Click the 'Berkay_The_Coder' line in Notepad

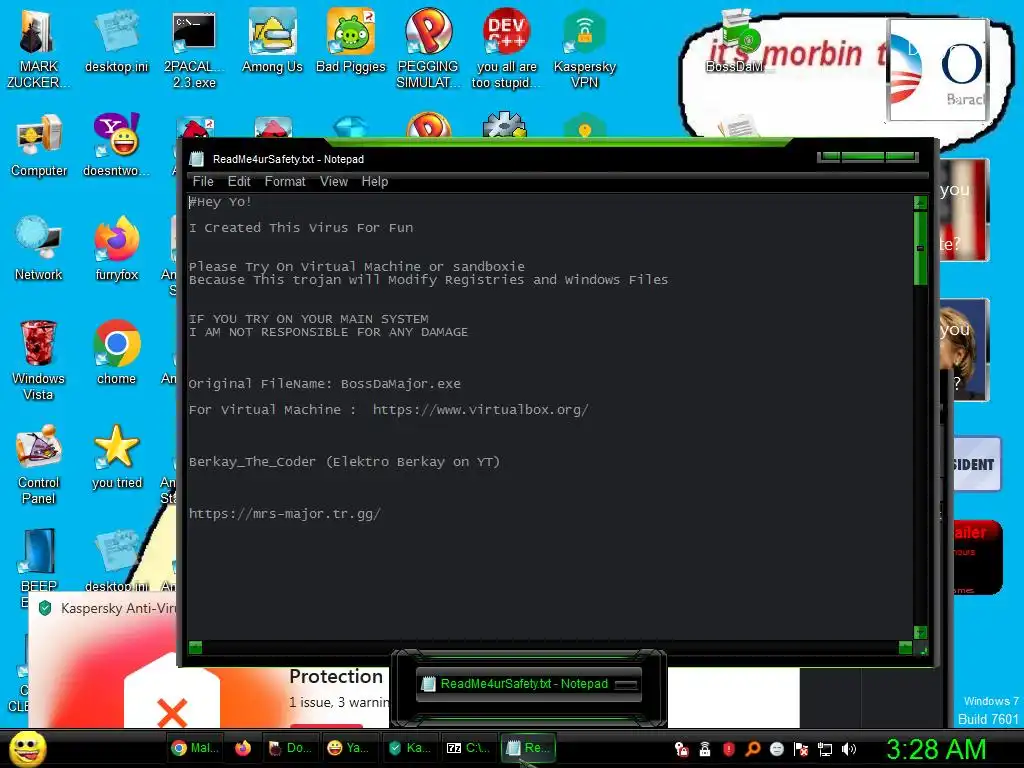pyautogui.click(x=344, y=462)
